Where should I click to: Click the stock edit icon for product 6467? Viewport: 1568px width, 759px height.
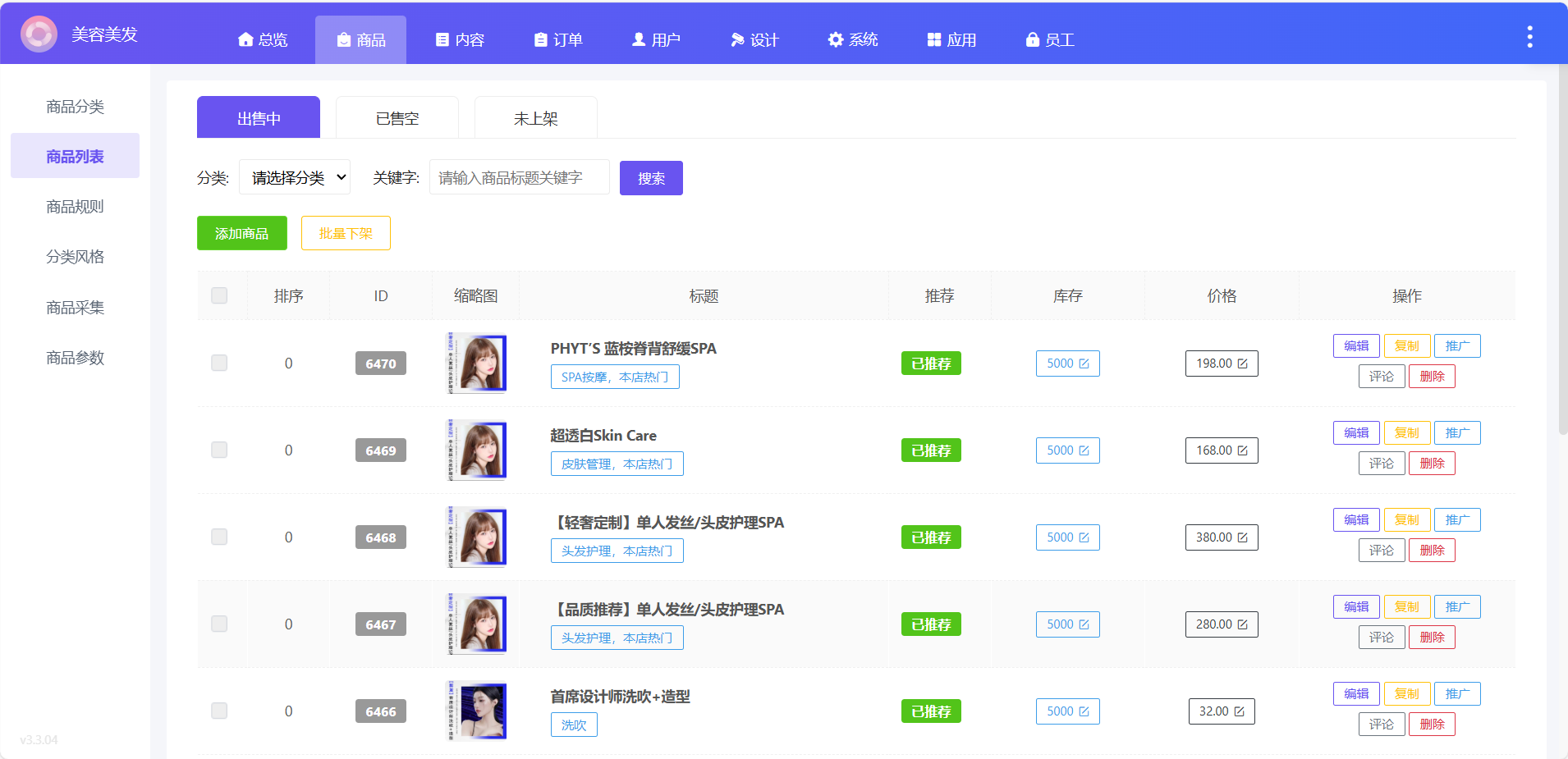(x=1084, y=624)
